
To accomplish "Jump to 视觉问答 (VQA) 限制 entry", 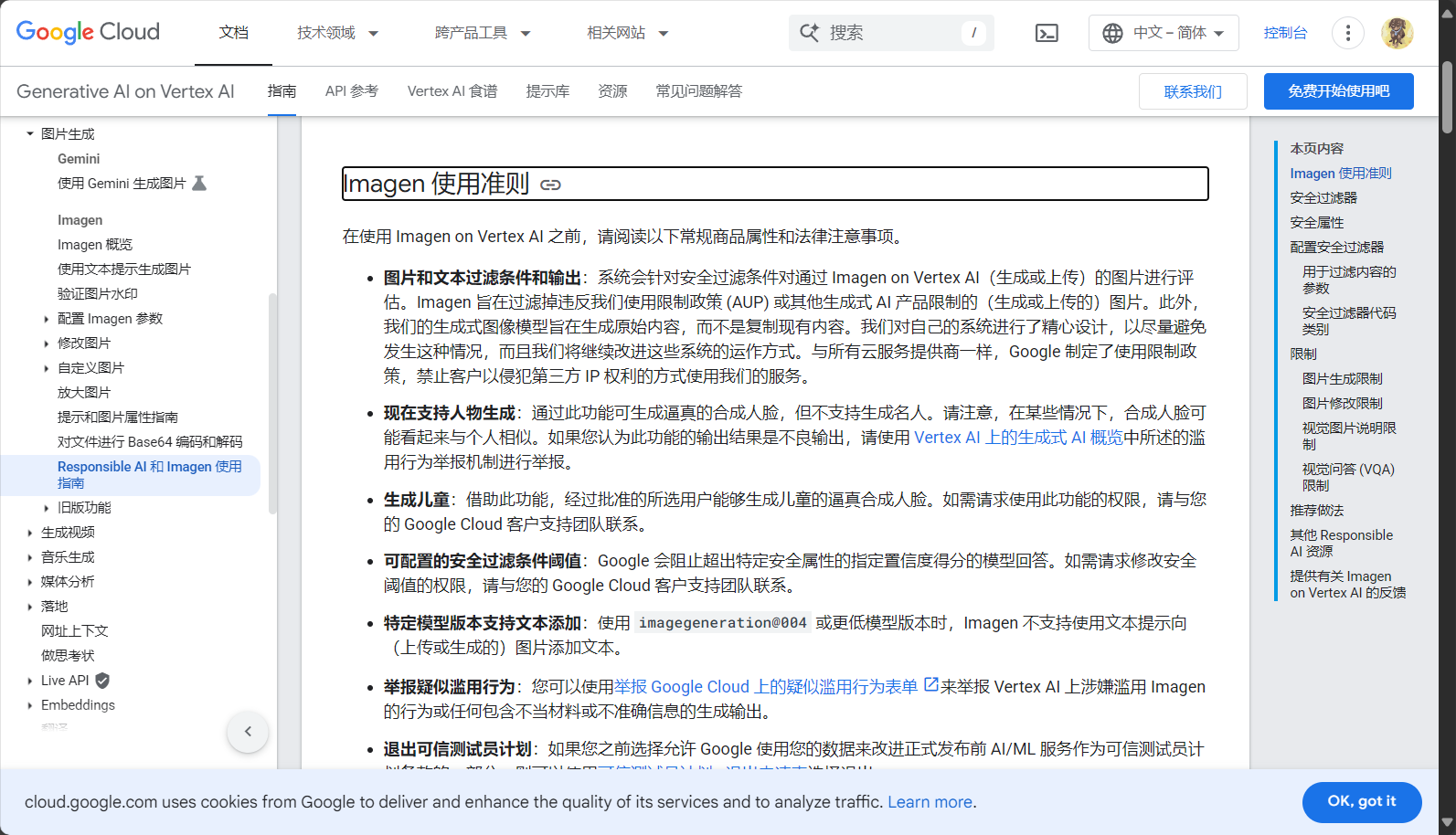I will pos(1349,477).
